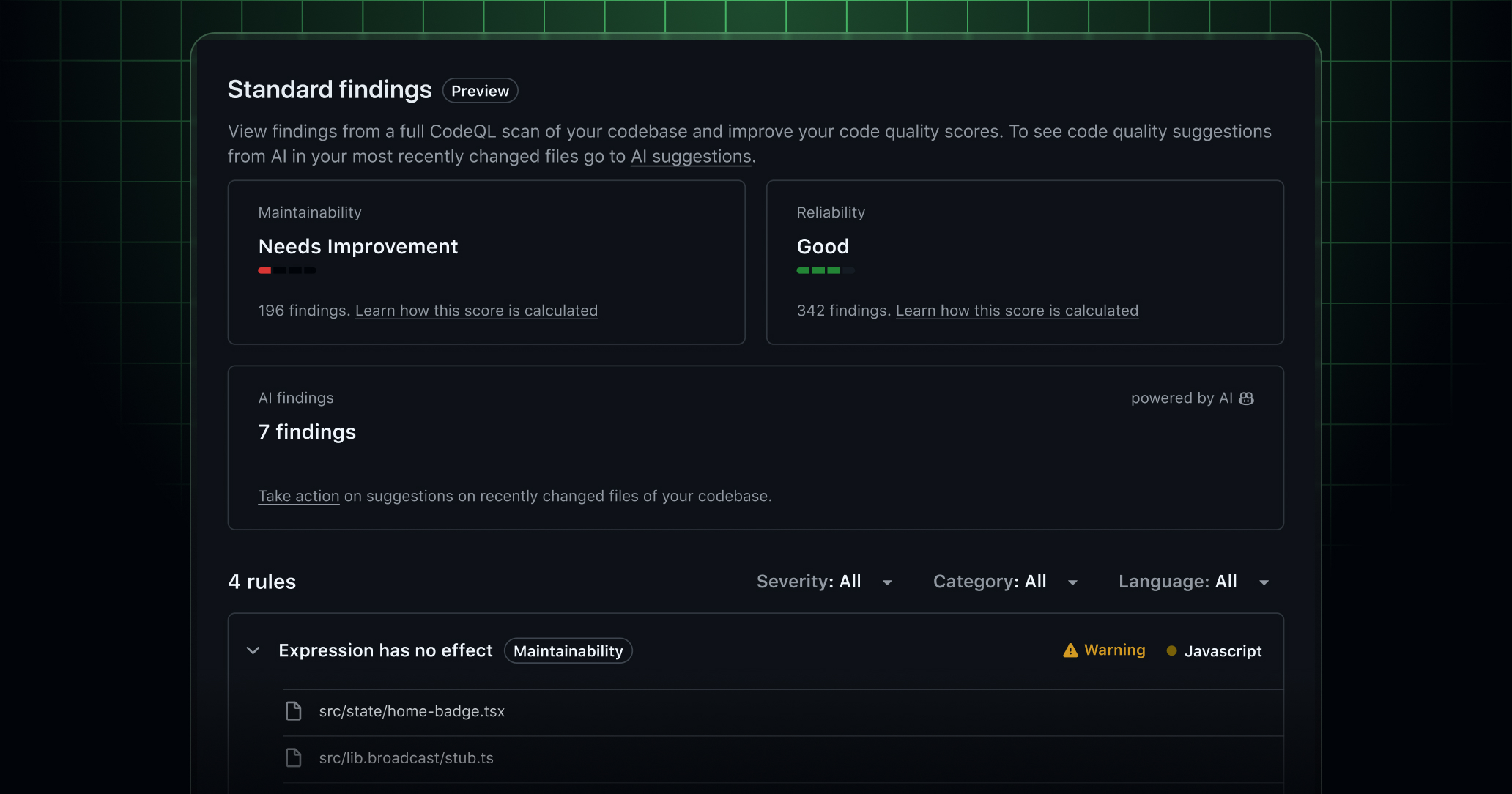Click the yellow Javascript language indicator dot

point(1171,650)
